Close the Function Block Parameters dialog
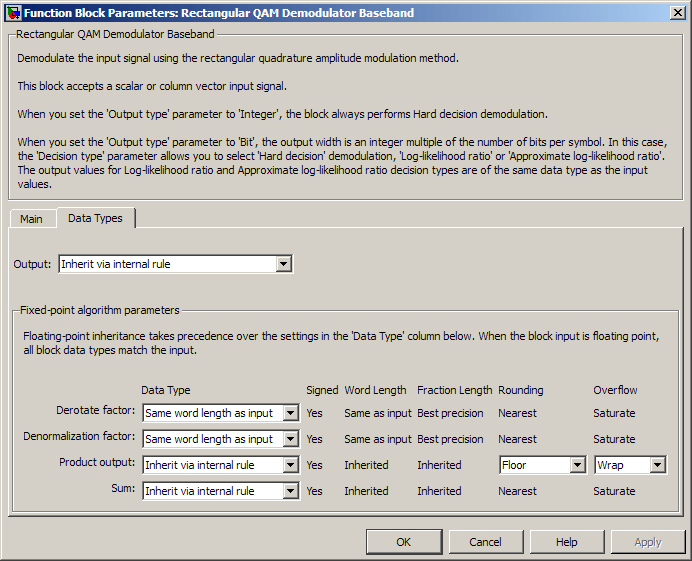 click(x=678, y=13)
